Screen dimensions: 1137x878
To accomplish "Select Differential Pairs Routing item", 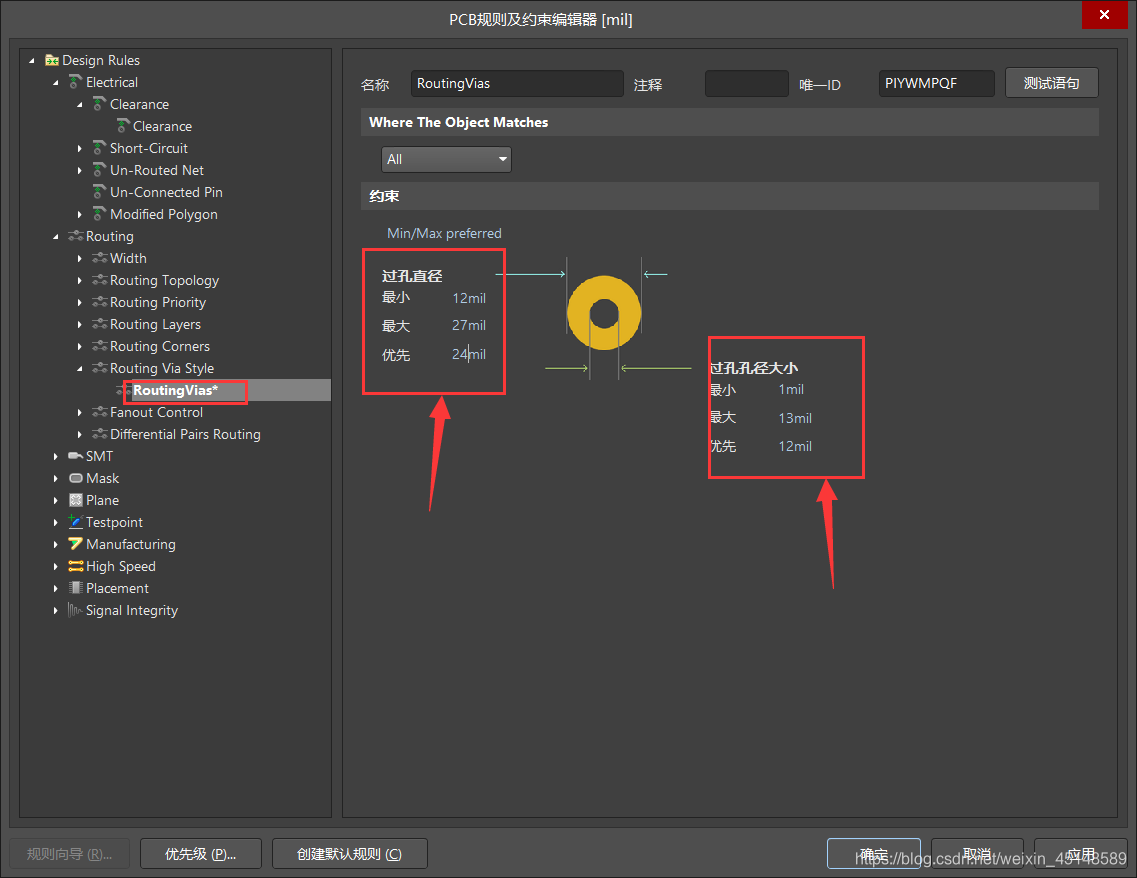I will click(x=185, y=434).
